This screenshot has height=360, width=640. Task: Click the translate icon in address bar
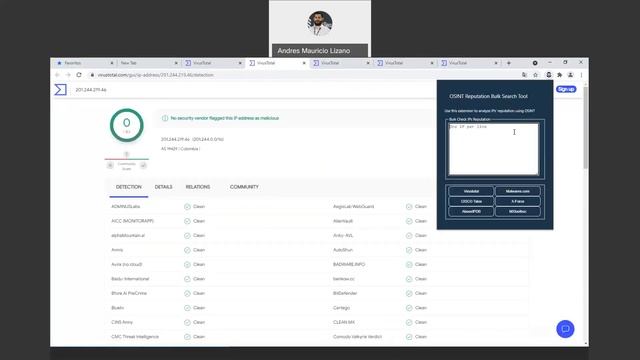pyautogui.click(x=524, y=75)
